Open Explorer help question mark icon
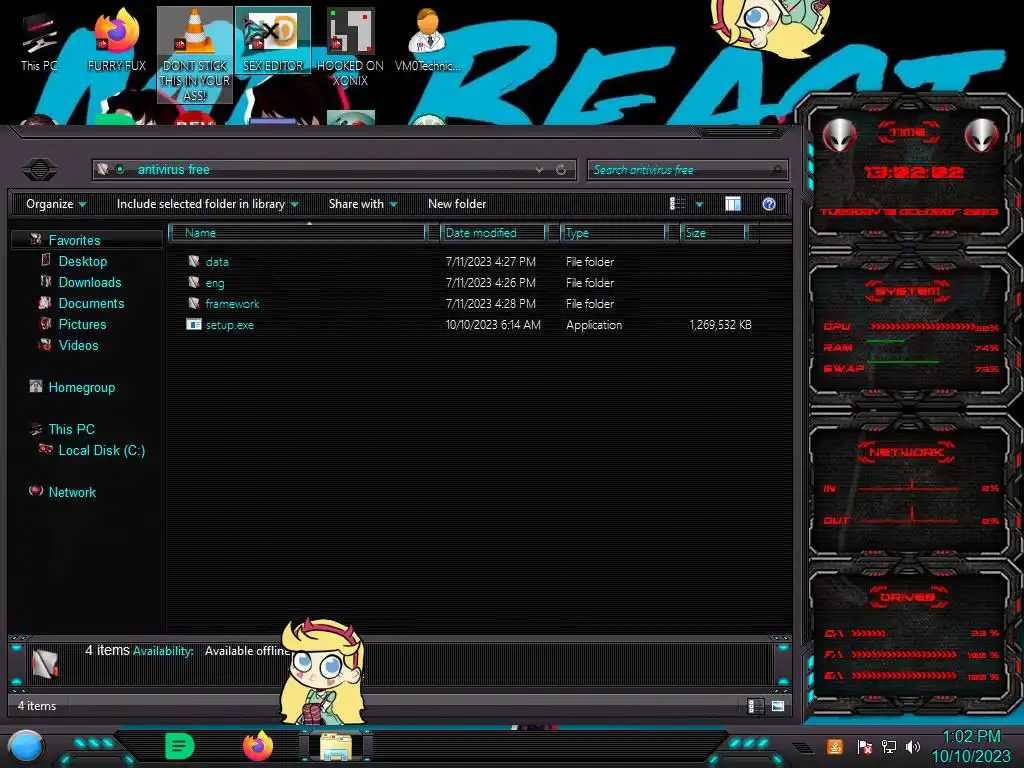This screenshot has width=1024, height=768. [769, 204]
